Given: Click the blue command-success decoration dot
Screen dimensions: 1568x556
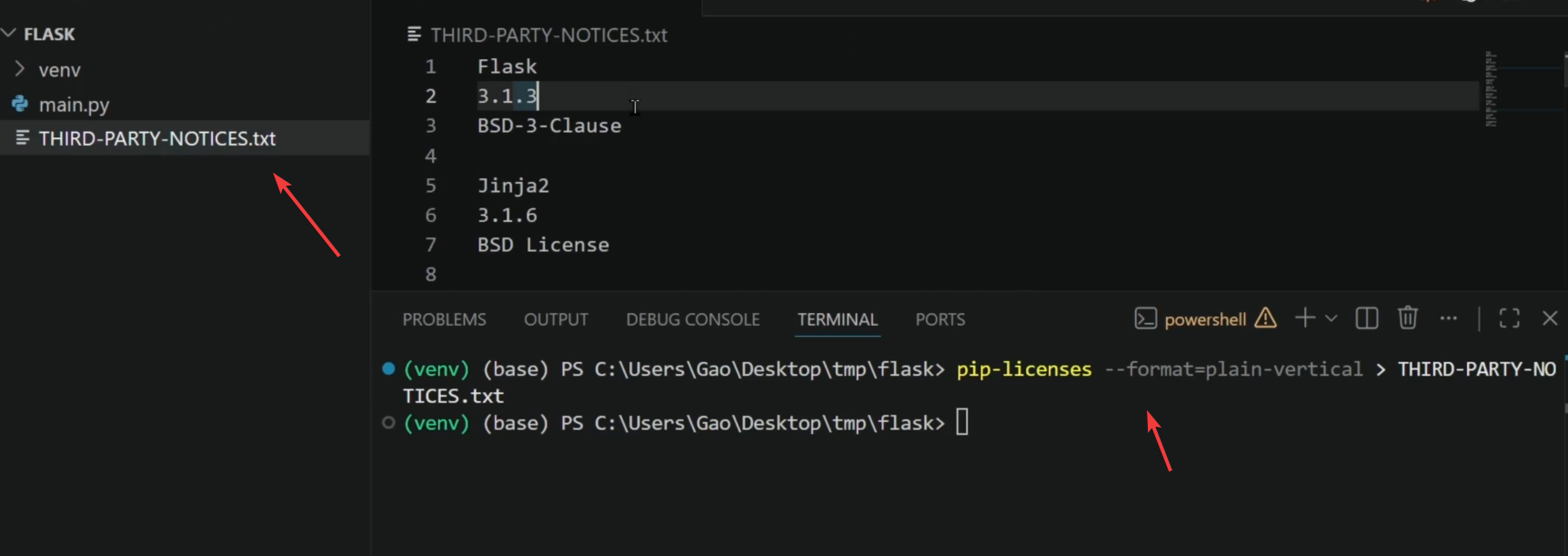Looking at the screenshot, I should pos(388,369).
